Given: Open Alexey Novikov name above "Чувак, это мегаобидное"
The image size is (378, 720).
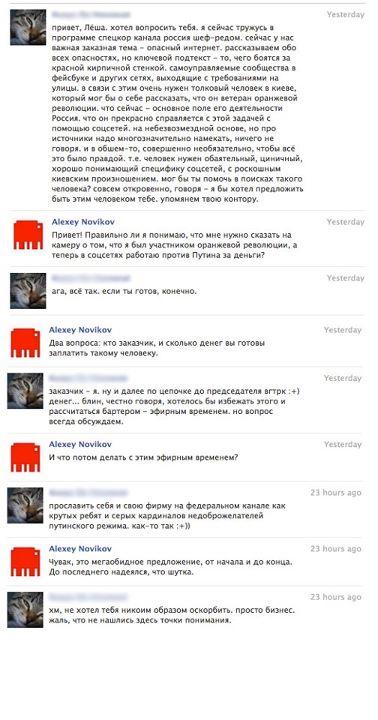Looking at the screenshot, I should [x=80, y=549].
